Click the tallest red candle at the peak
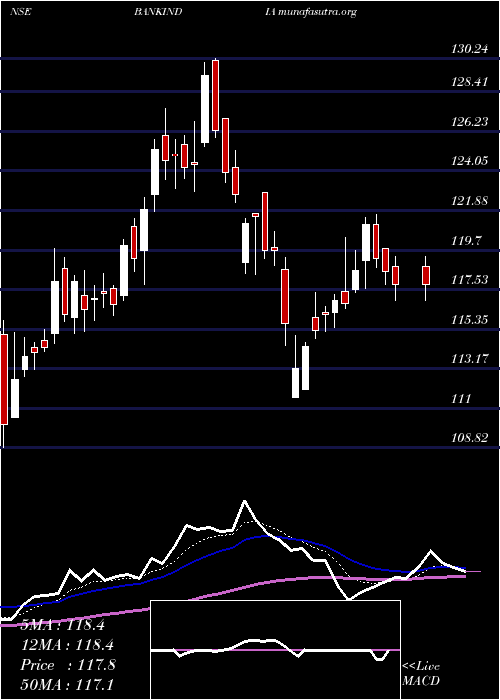Screen dimensions: 500x700 pos(216,96)
